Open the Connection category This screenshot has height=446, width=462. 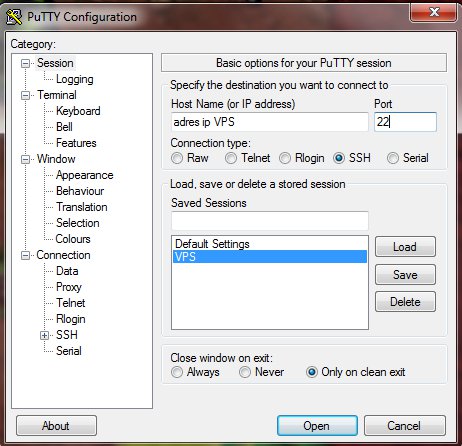(x=63, y=255)
